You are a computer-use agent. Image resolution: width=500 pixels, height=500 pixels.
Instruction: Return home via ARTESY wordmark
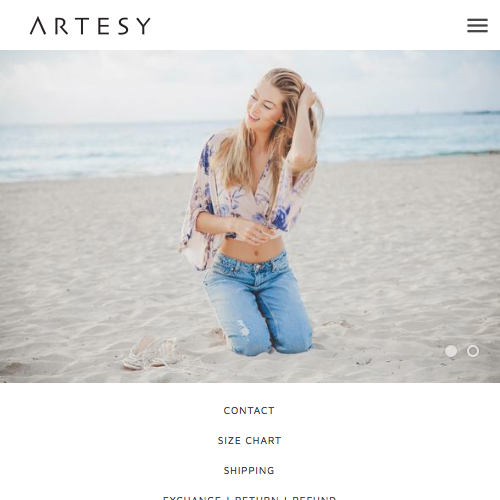click(x=90, y=26)
